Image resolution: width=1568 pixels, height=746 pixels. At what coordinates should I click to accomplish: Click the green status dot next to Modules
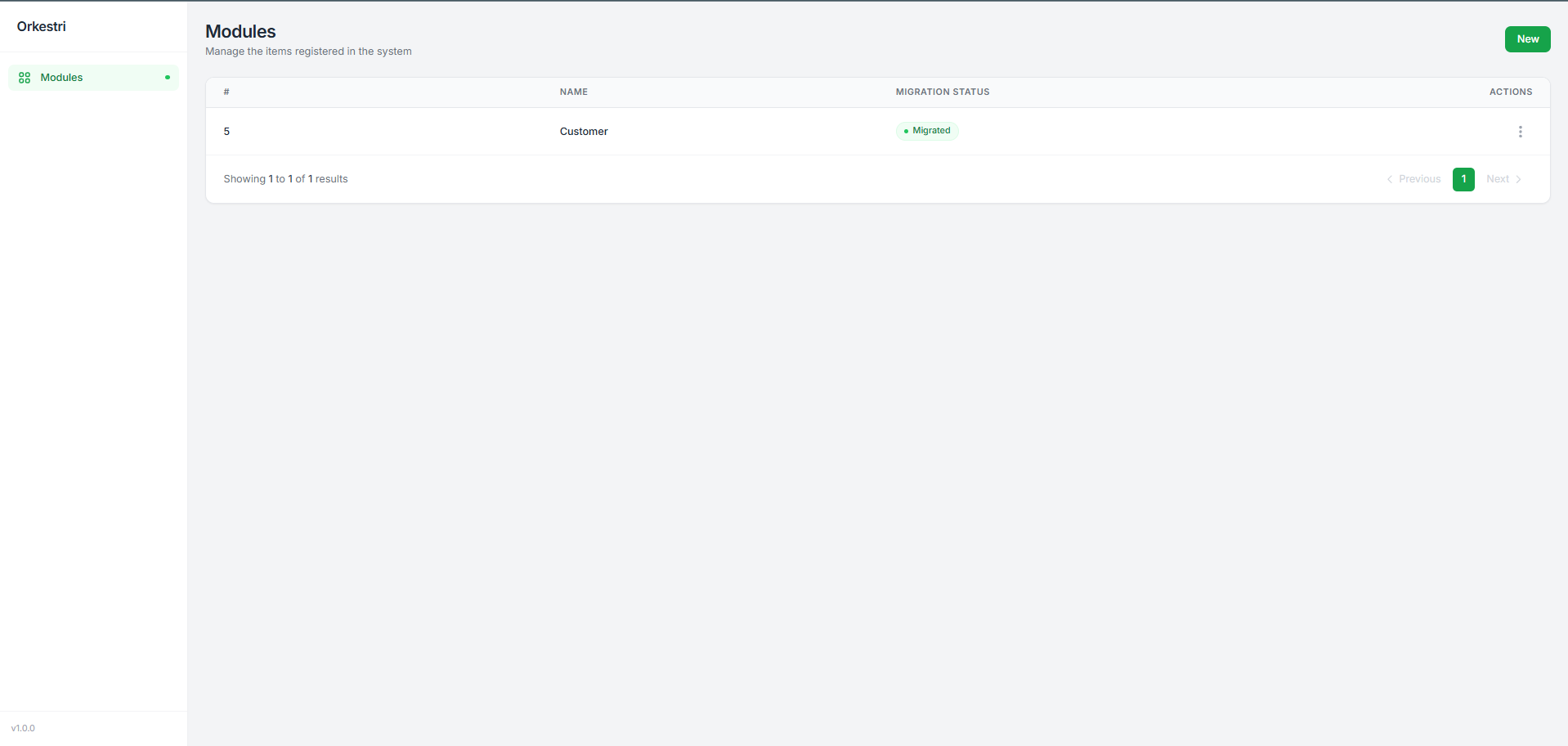[167, 77]
